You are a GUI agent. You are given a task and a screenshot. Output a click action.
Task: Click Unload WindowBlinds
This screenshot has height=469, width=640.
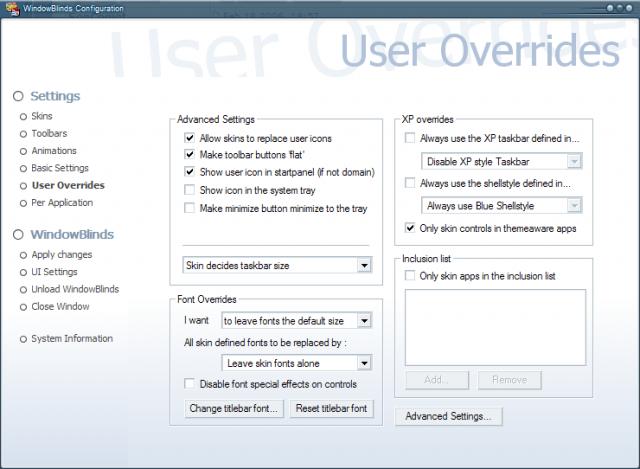tap(75, 289)
